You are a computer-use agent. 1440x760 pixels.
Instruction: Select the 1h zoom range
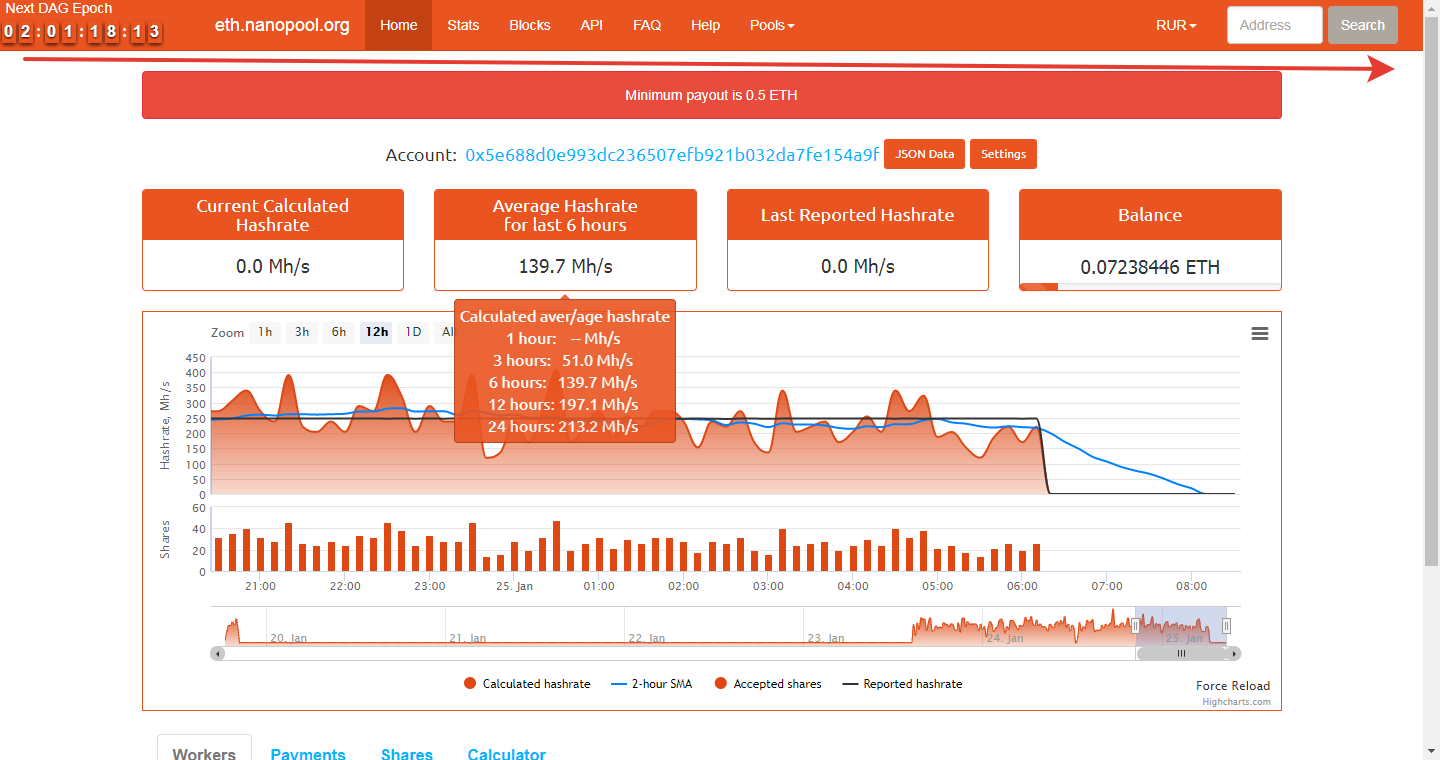pyautogui.click(x=265, y=332)
